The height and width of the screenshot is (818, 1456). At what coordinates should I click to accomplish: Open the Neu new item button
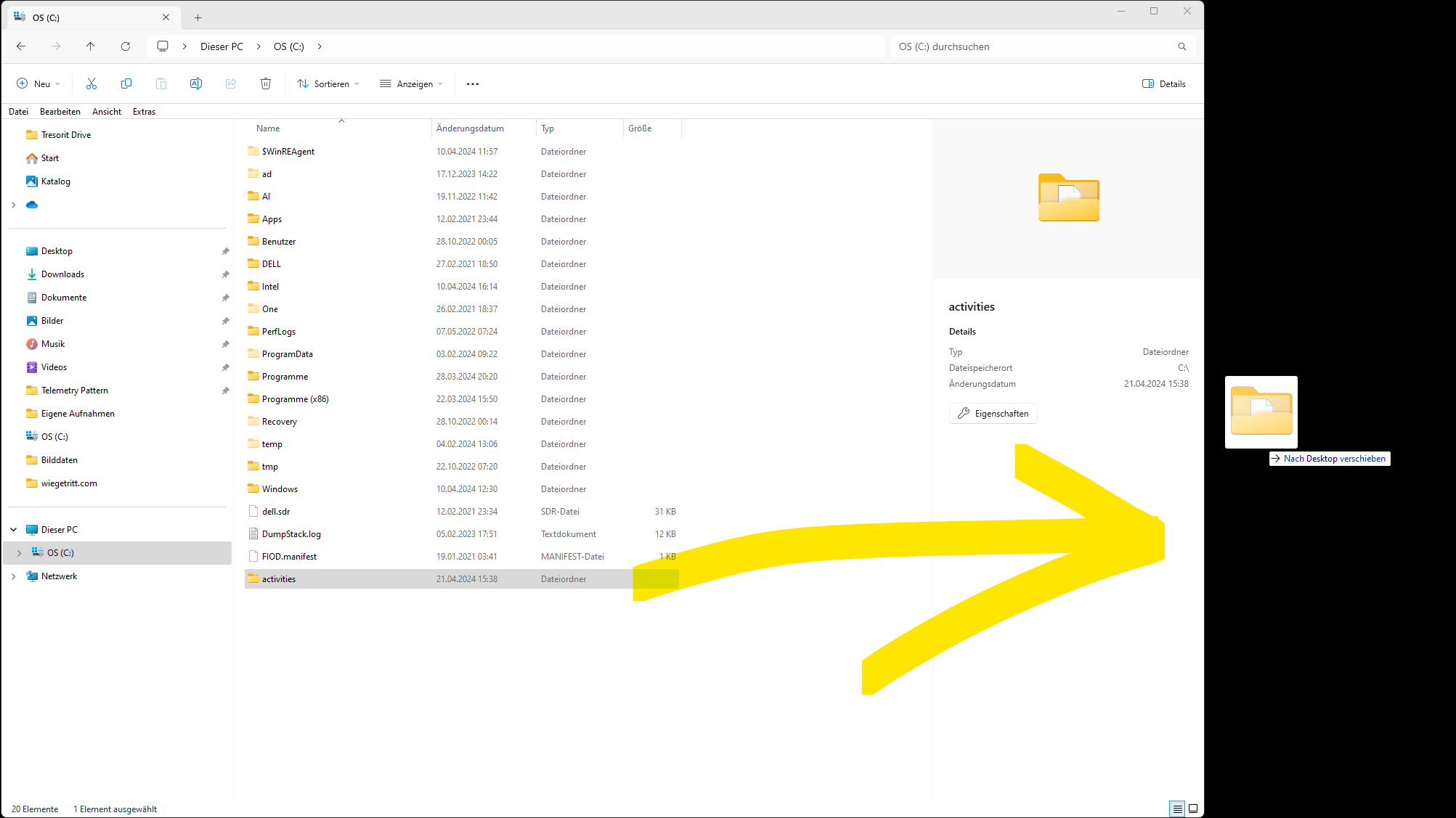38,83
